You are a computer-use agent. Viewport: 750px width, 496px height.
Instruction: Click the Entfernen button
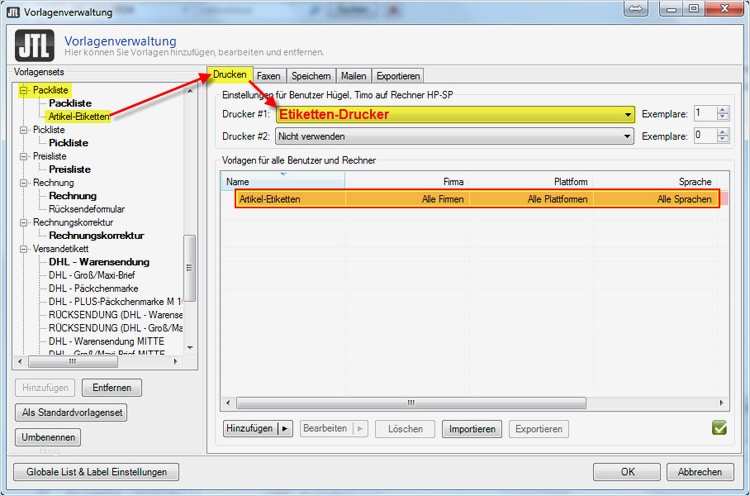pyautogui.click(x=112, y=388)
